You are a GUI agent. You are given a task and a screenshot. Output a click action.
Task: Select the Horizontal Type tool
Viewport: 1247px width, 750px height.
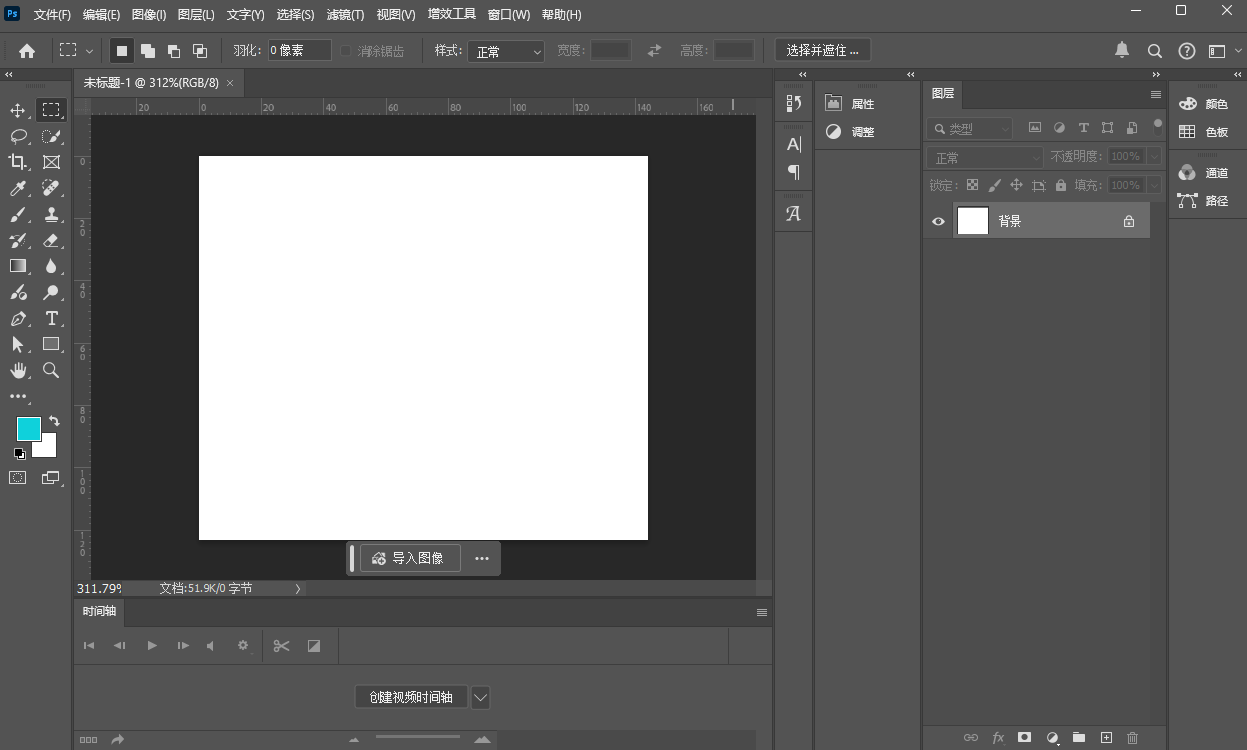coord(51,318)
